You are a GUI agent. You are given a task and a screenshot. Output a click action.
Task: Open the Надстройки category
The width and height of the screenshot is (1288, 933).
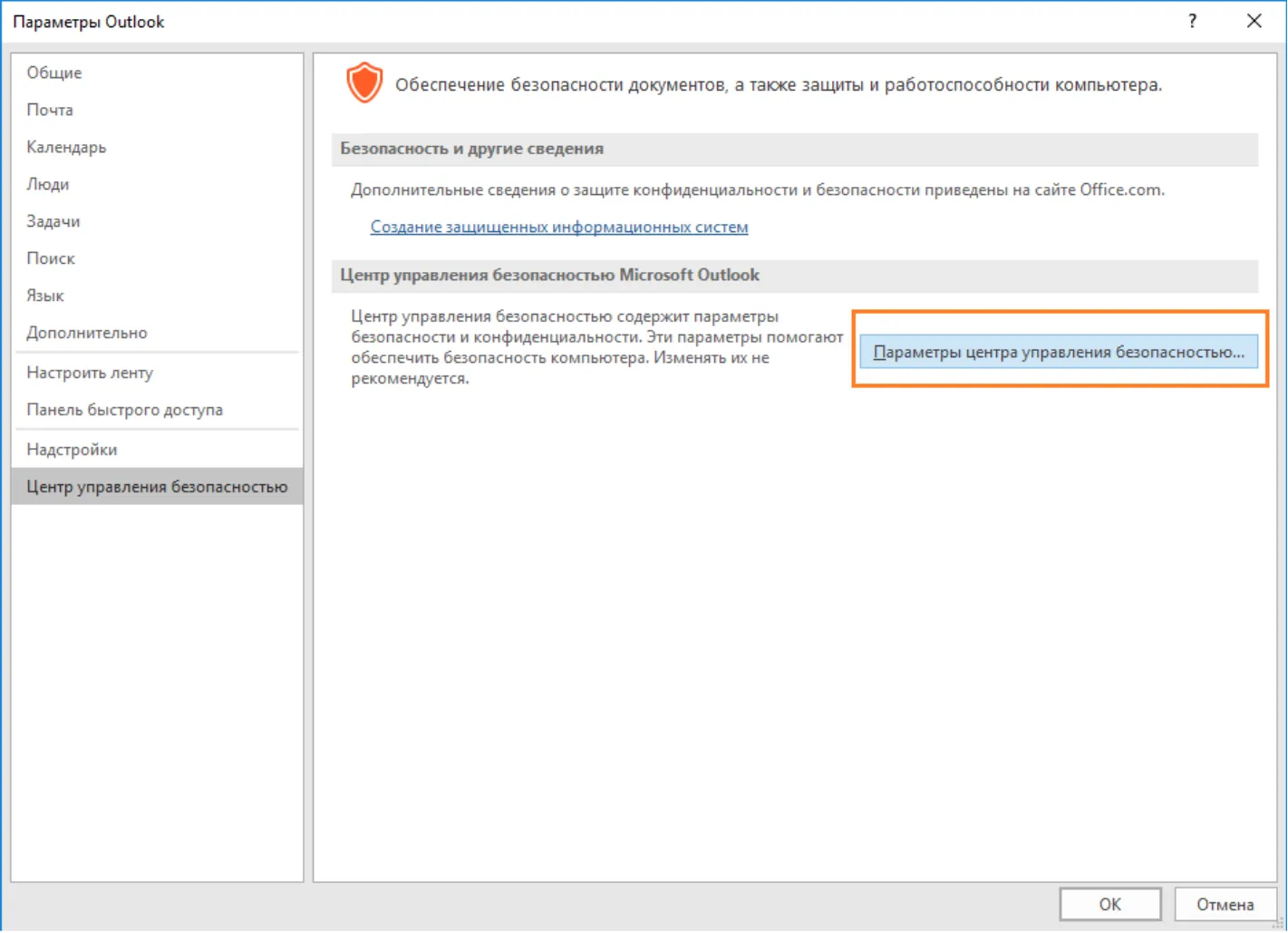(157, 450)
